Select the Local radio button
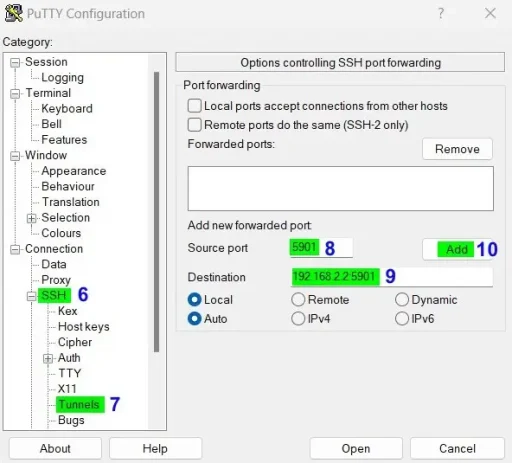 click(x=194, y=299)
